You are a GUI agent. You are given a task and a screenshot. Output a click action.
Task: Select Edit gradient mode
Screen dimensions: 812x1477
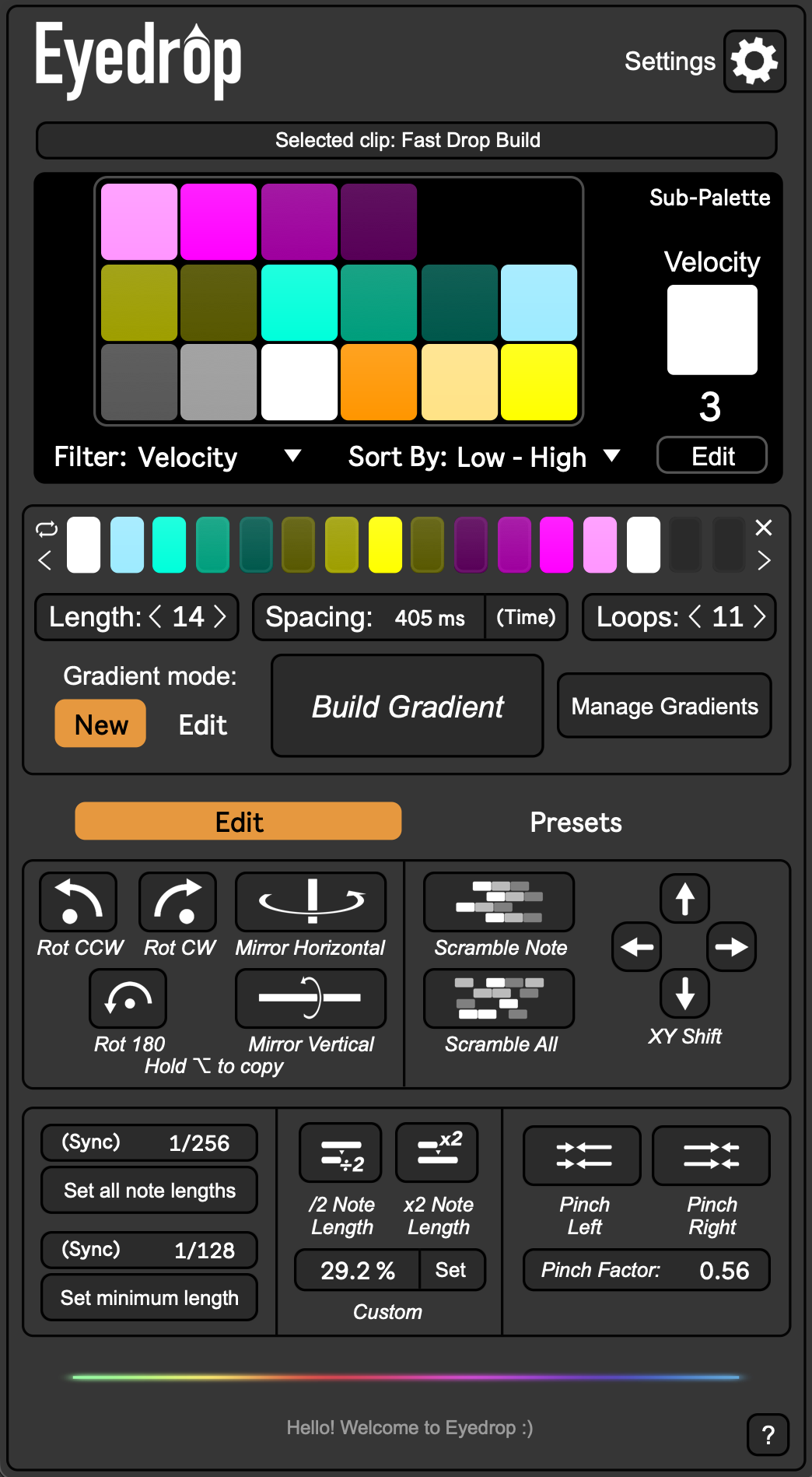click(202, 725)
